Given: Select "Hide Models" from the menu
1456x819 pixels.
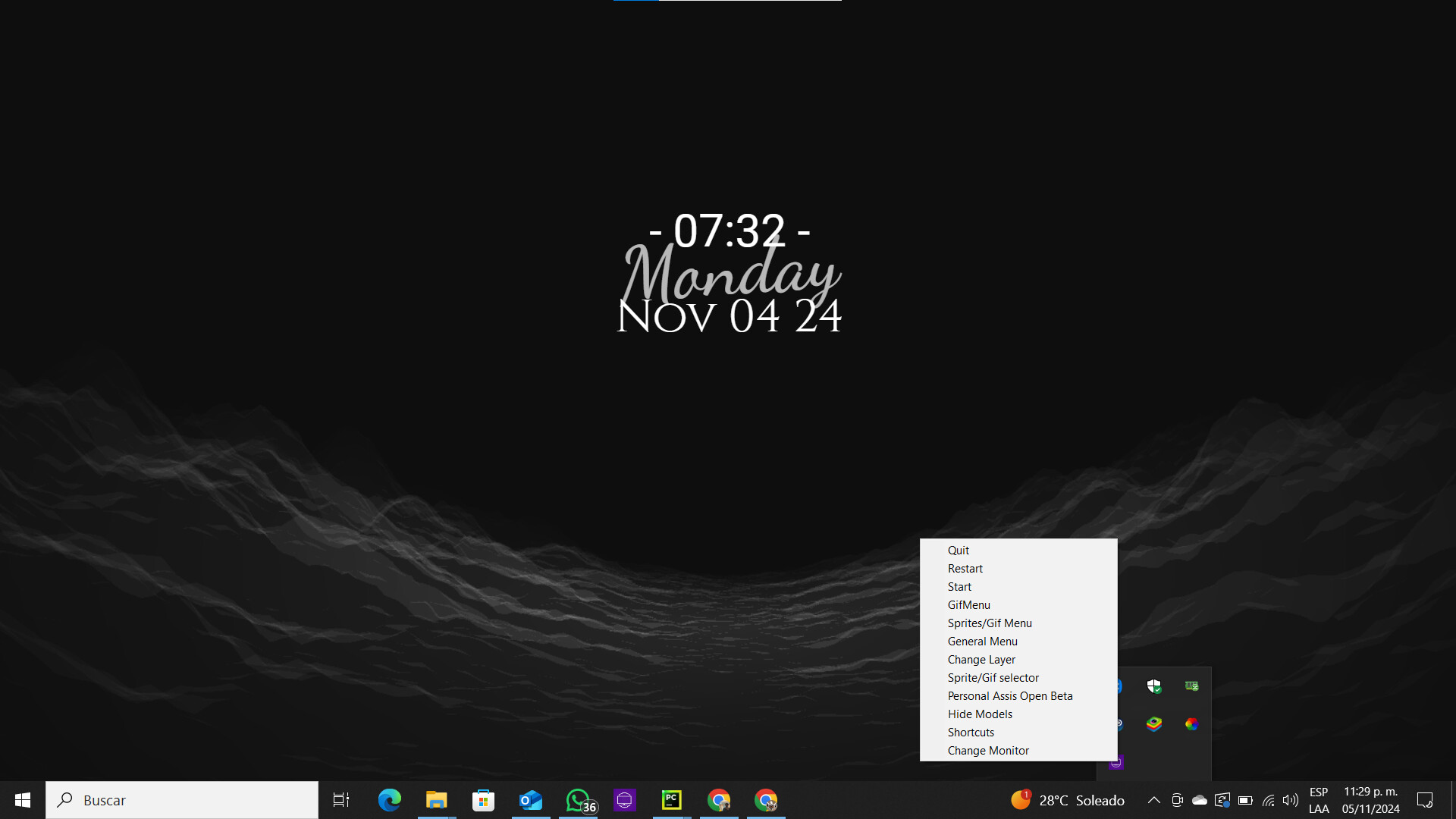Looking at the screenshot, I should coord(980,714).
